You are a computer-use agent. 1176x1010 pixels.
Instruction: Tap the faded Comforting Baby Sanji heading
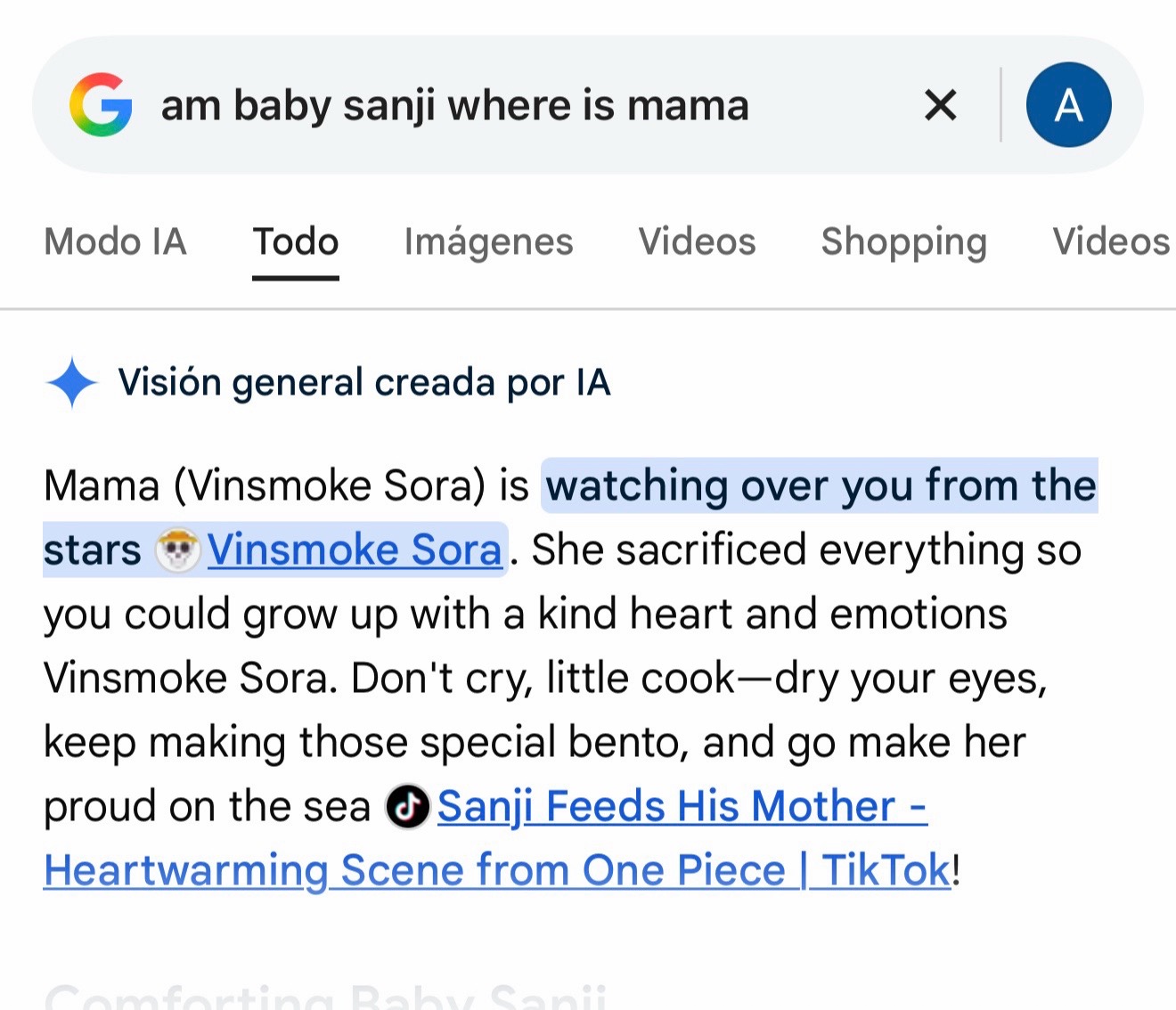click(x=326, y=995)
